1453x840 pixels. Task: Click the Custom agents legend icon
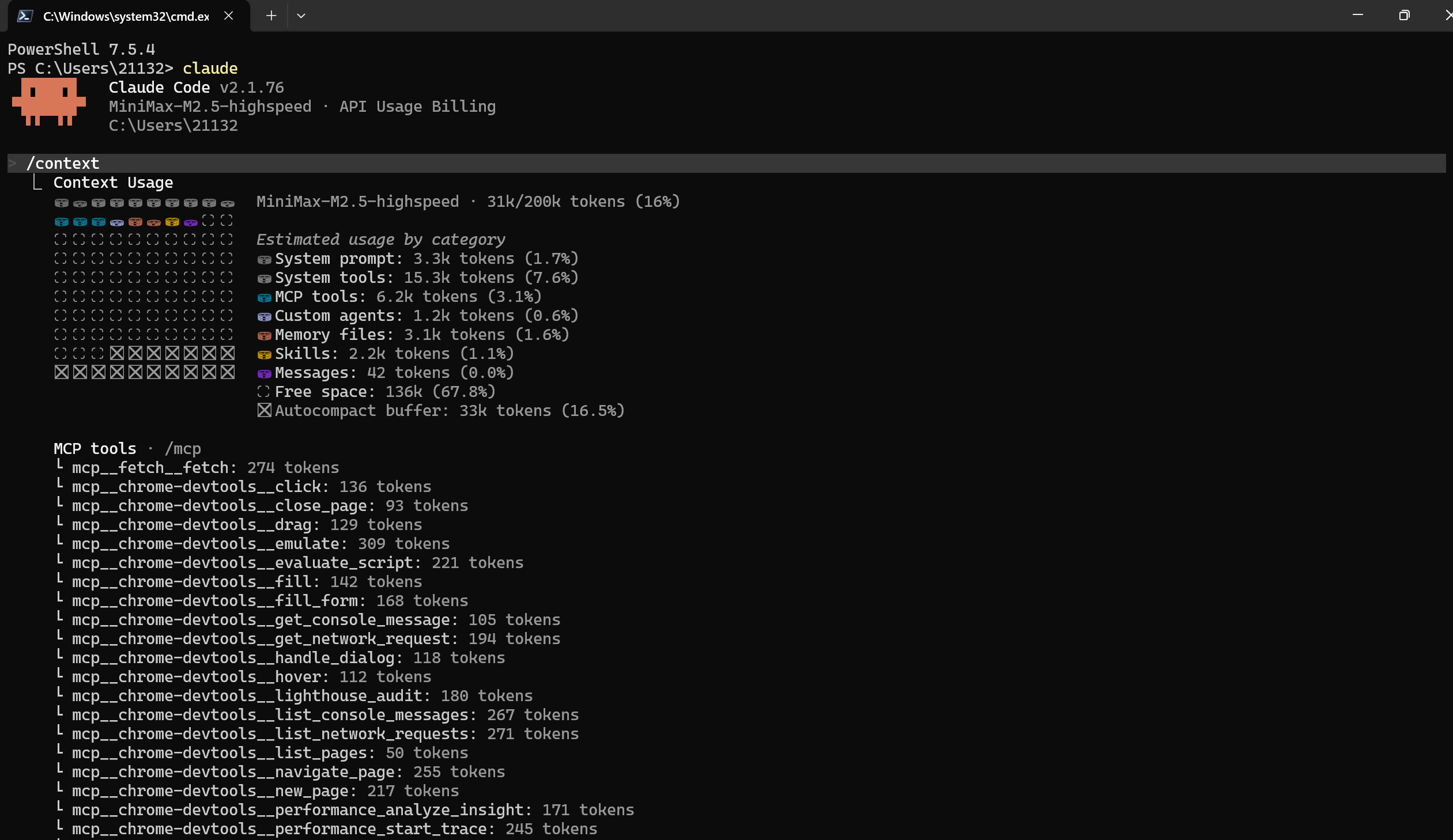point(264,316)
